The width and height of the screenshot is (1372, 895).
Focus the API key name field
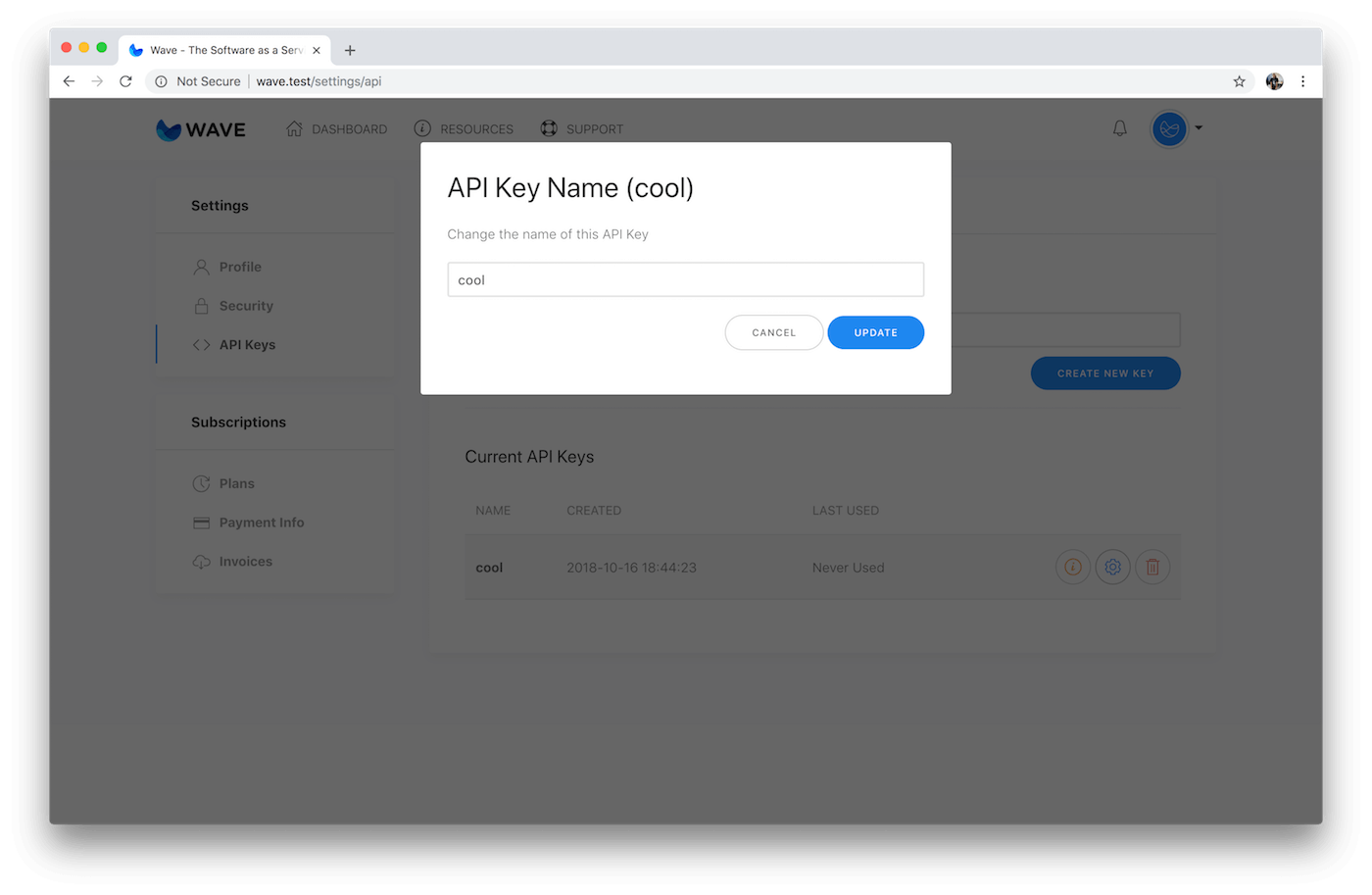pos(685,279)
